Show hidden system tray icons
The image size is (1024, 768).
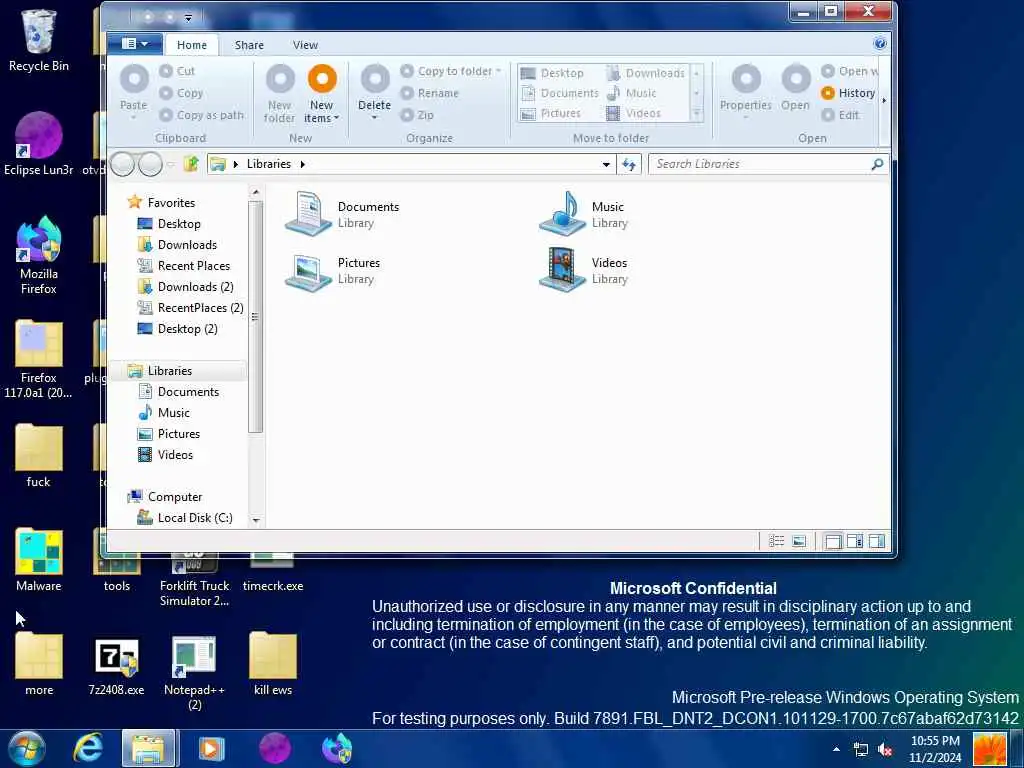click(x=836, y=748)
